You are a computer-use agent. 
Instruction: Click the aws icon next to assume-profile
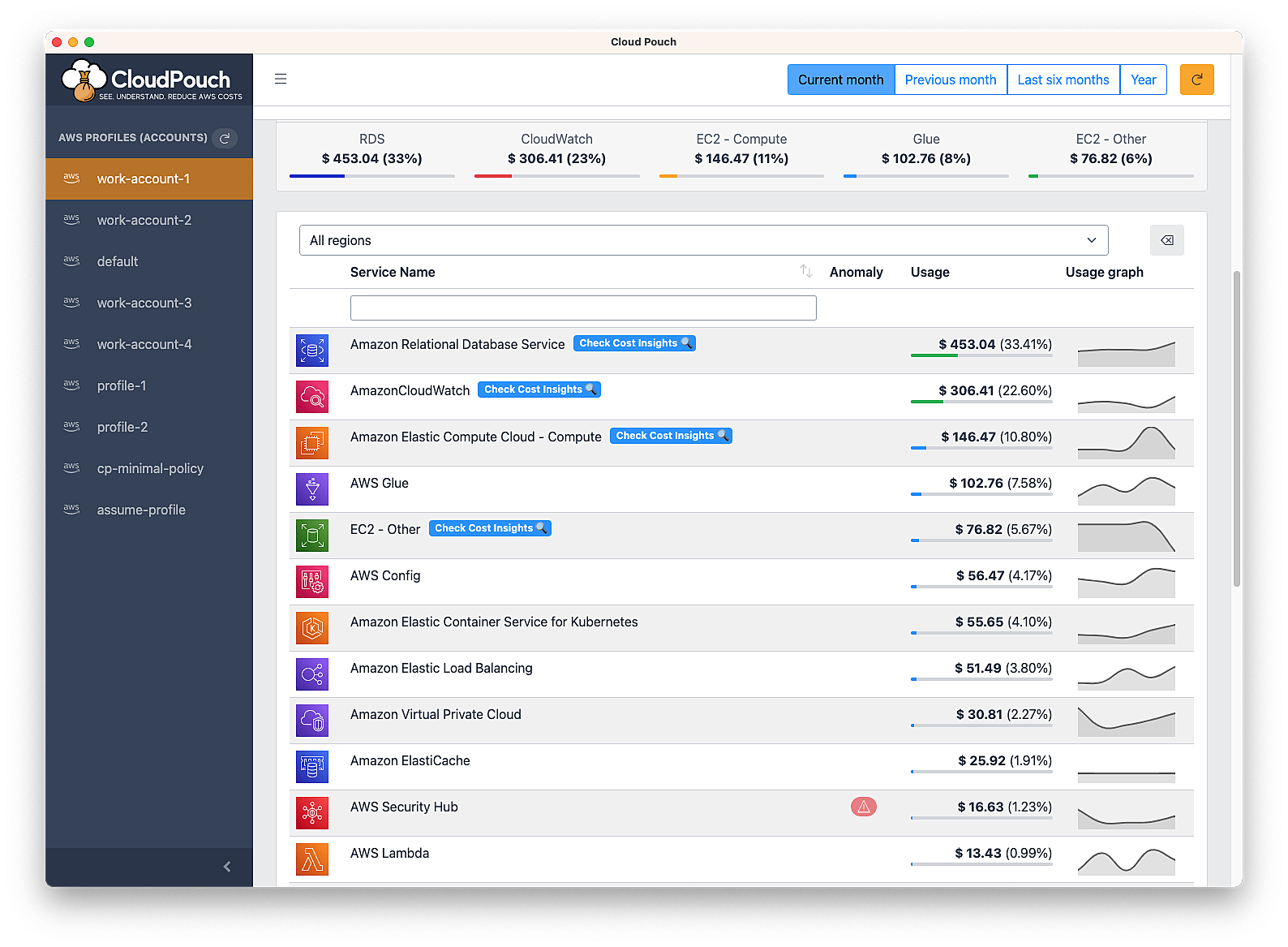71,509
